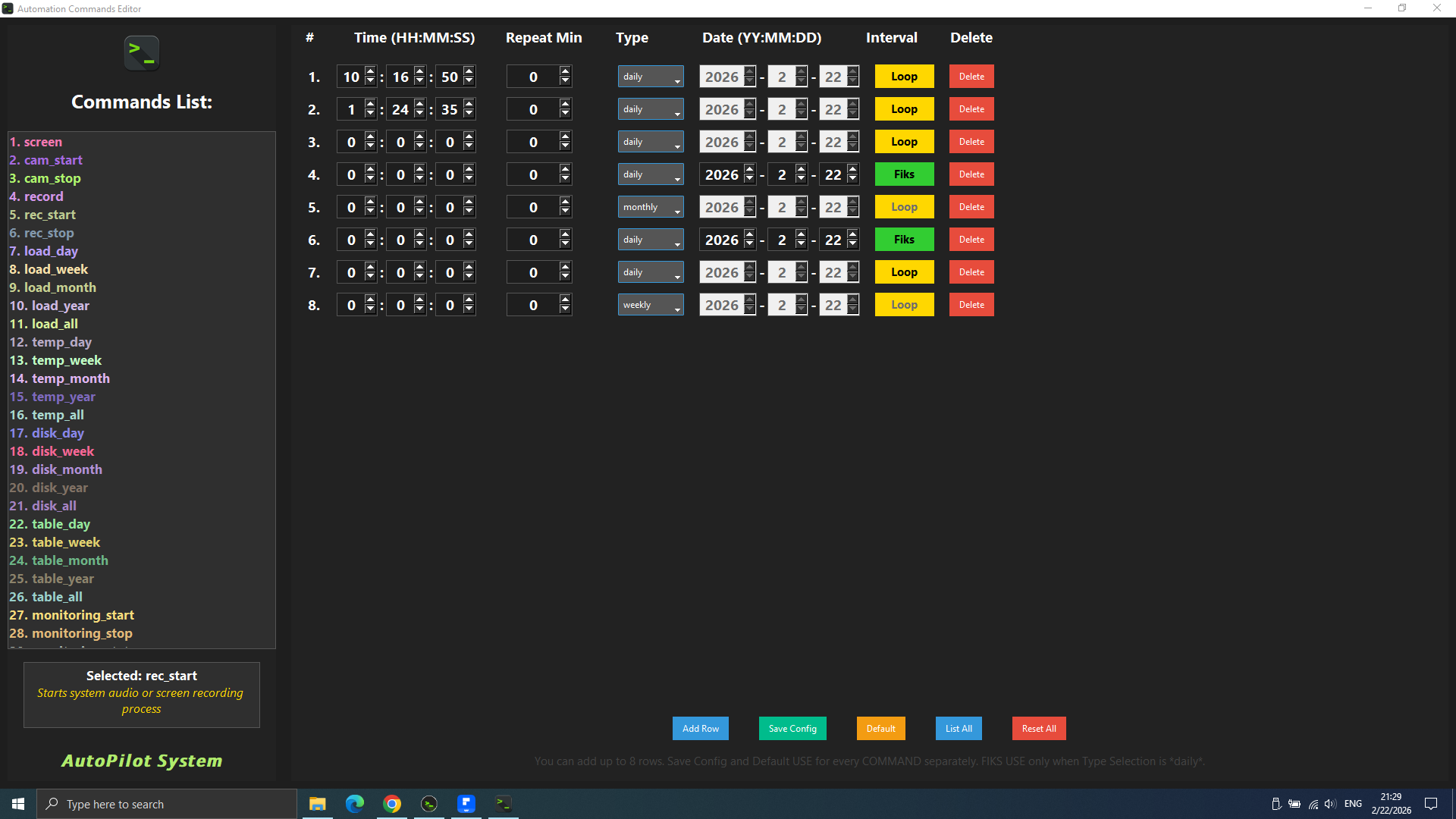
Task: Open the row 8 weekly type dropdown
Action: coord(651,305)
